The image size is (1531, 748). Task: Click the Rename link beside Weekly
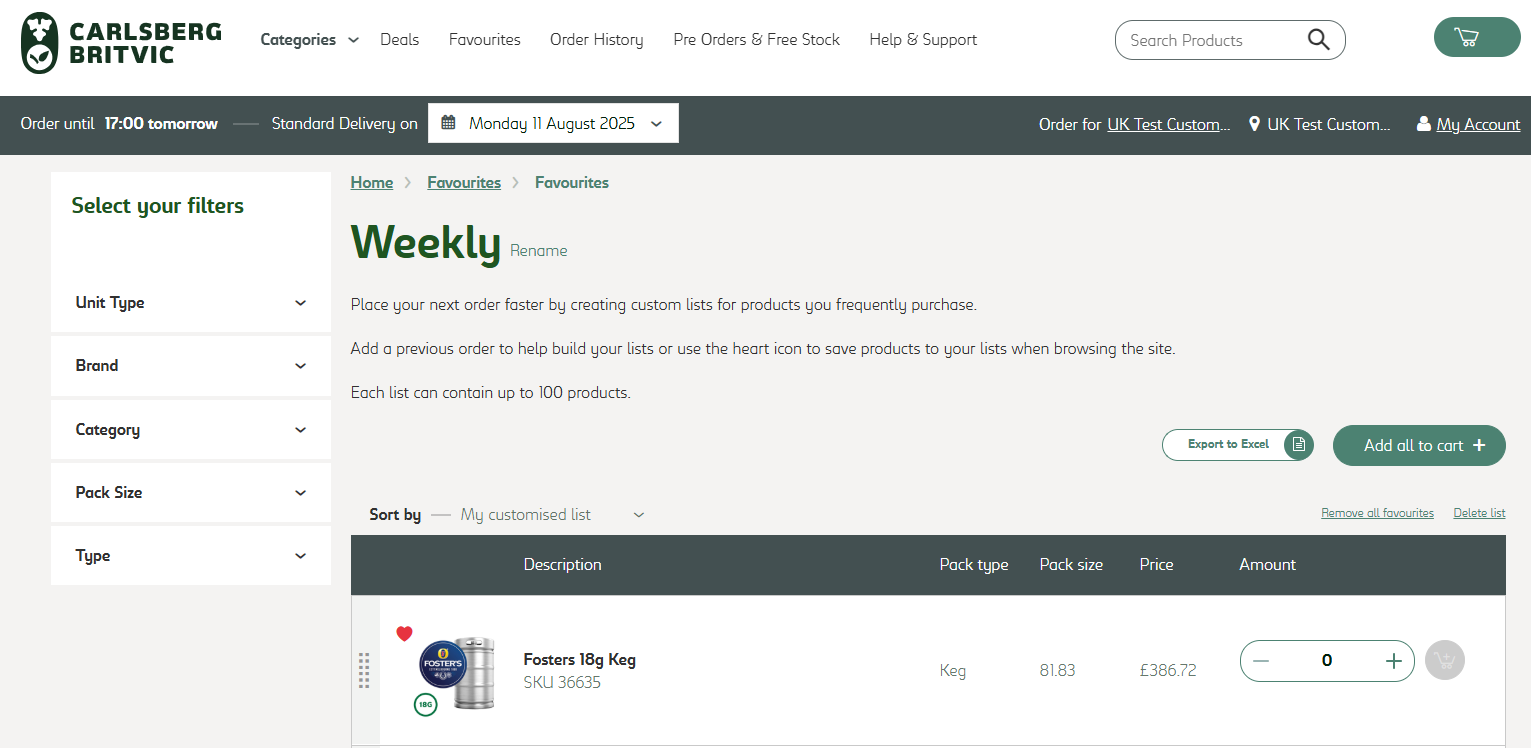click(x=538, y=251)
